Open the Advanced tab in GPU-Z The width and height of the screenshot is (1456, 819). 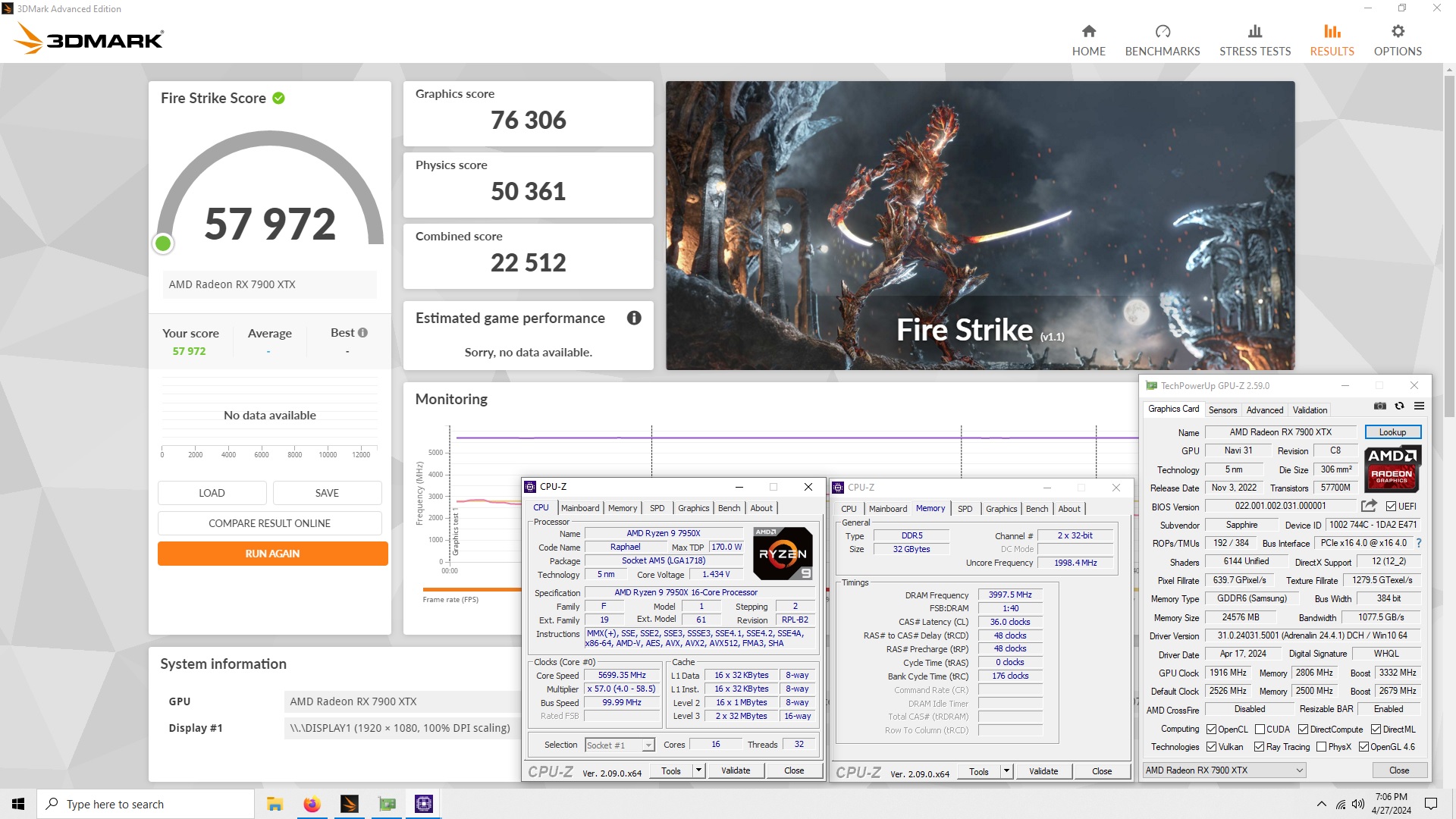(x=1265, y=410)
